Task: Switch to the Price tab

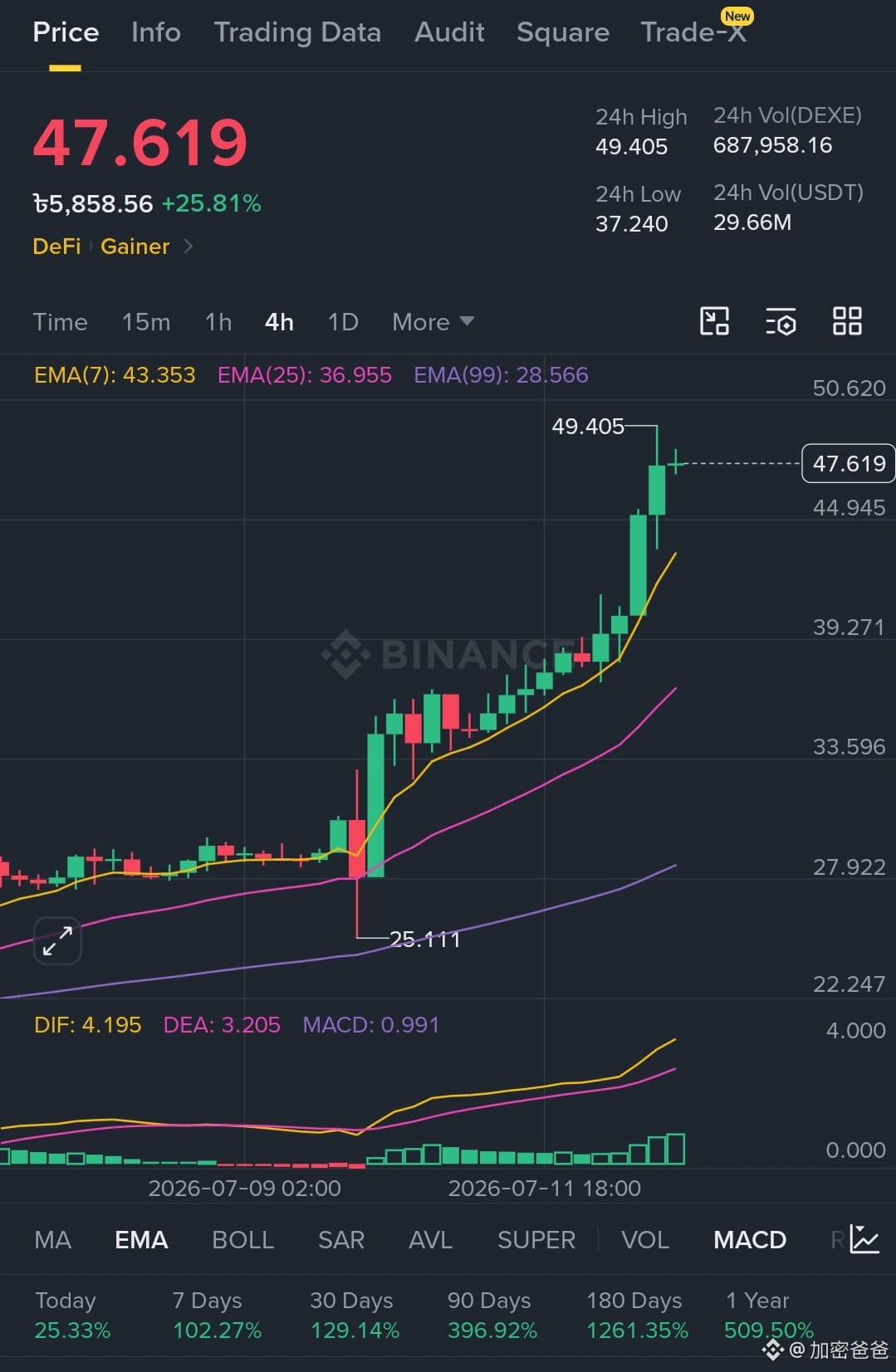Action: pos(66,32)
